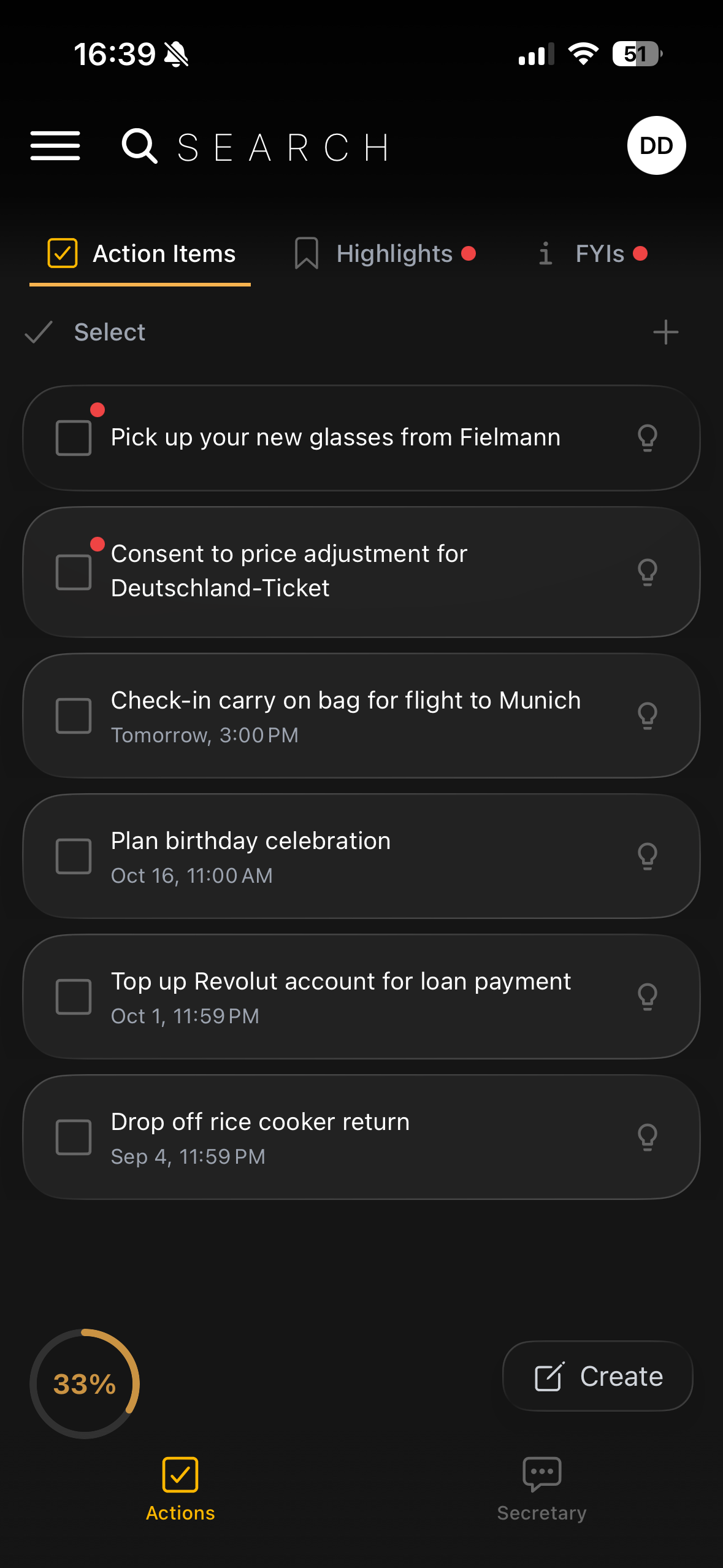The height and width of the screenshot is (1568, 723).
Task: Open the FYIs tab
Action: tap(592, 254)
